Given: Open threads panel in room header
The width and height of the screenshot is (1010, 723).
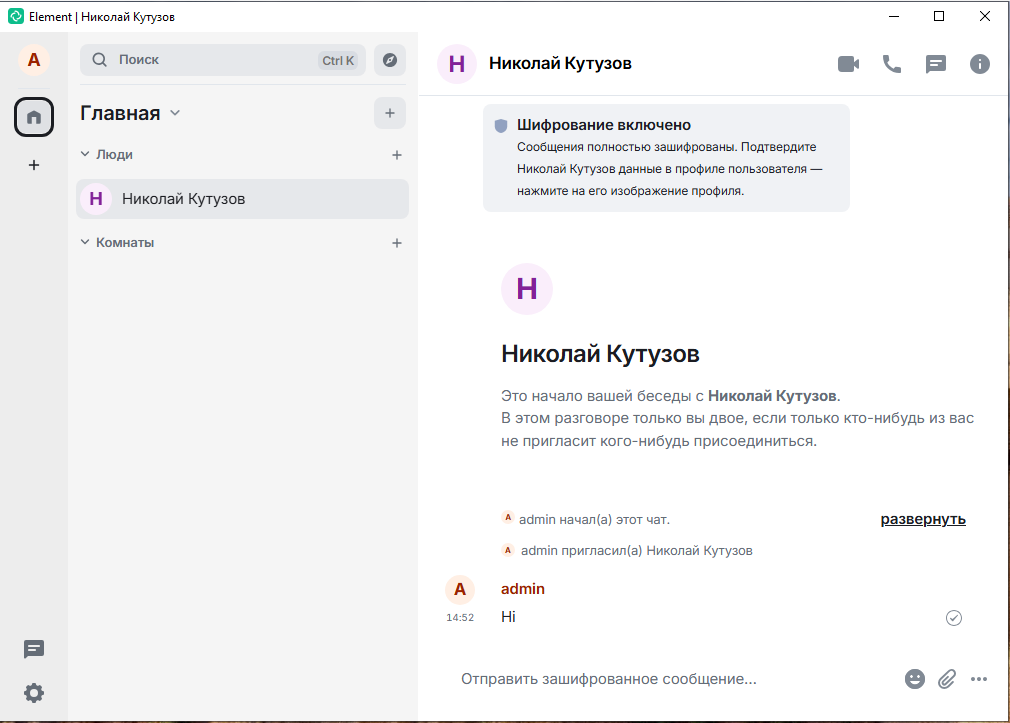Looking at the screenshot, I should (936, 64).
